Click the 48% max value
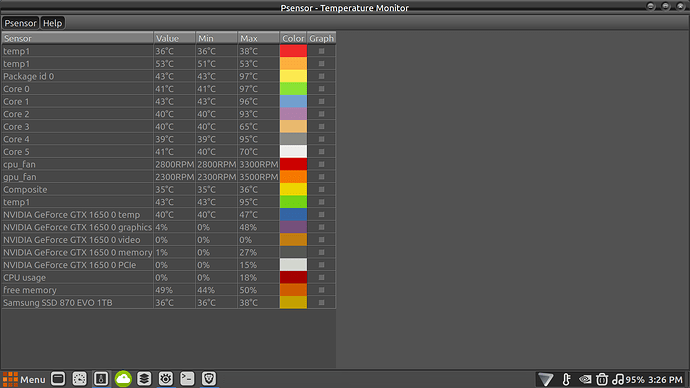Image resolution: width=690 pixels, height=388 pixels. pos(248,227)
